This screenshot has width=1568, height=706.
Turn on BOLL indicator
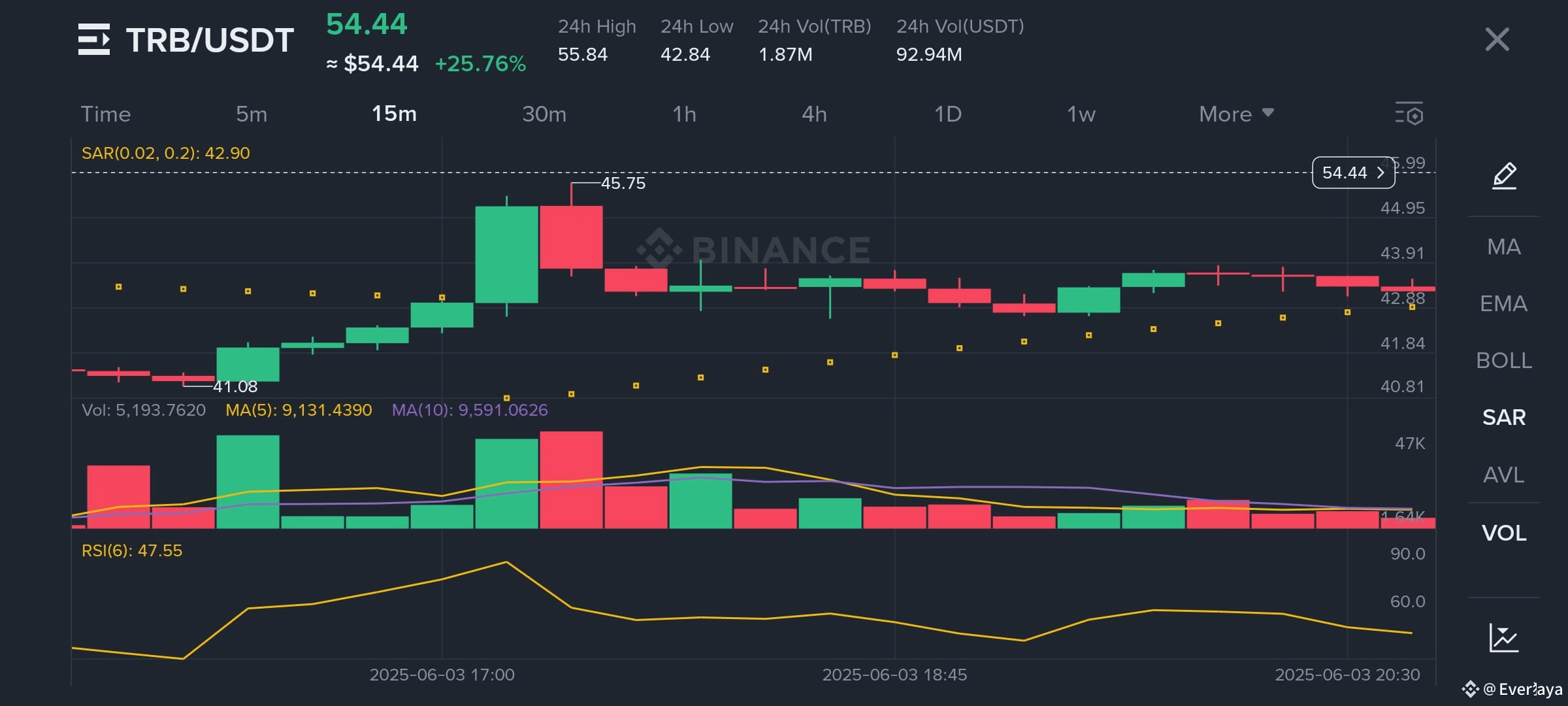tap(1503, 360)
